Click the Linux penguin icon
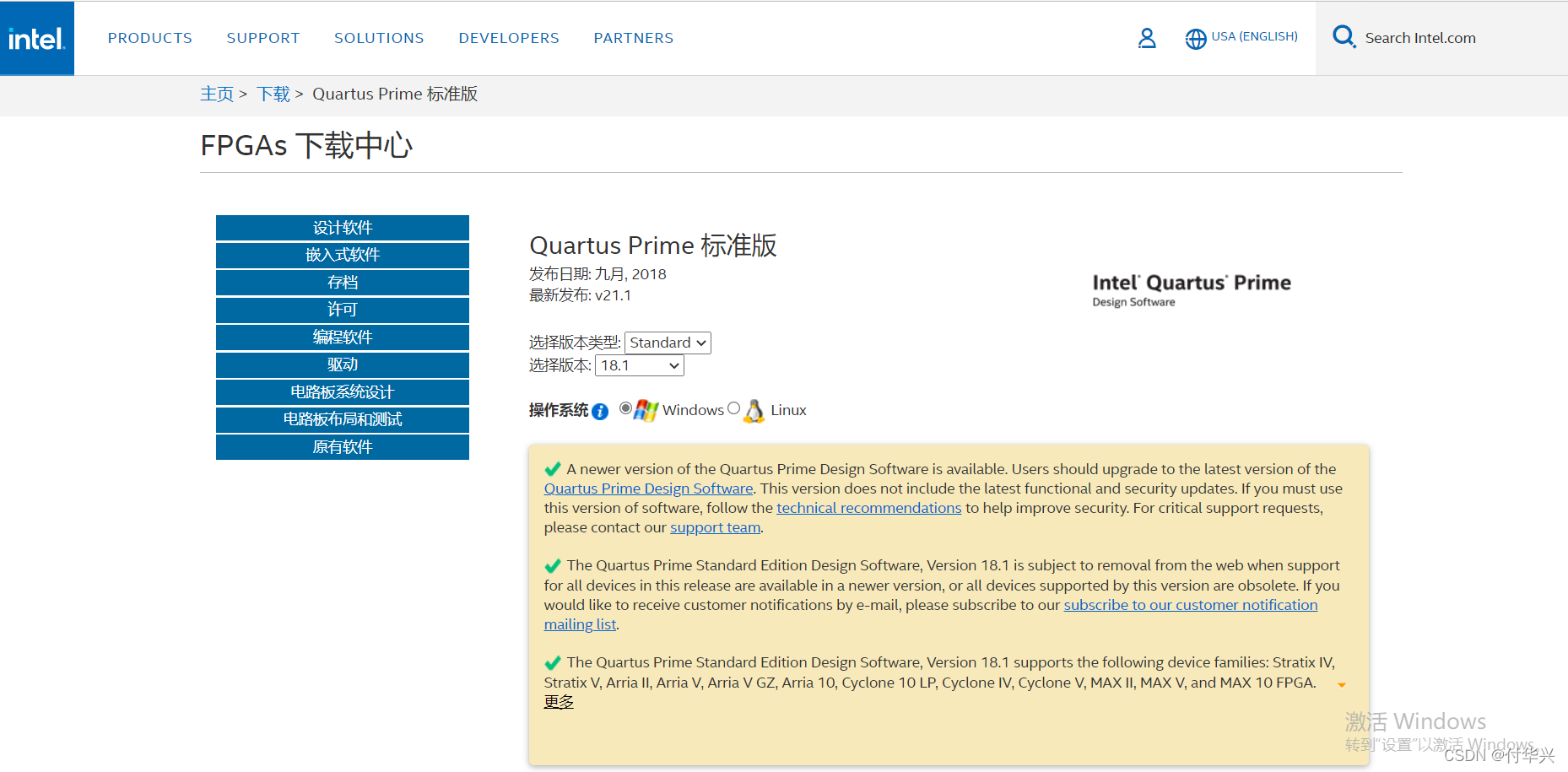1568x772 pixels. pyautogui.click(x=754, y=411)
